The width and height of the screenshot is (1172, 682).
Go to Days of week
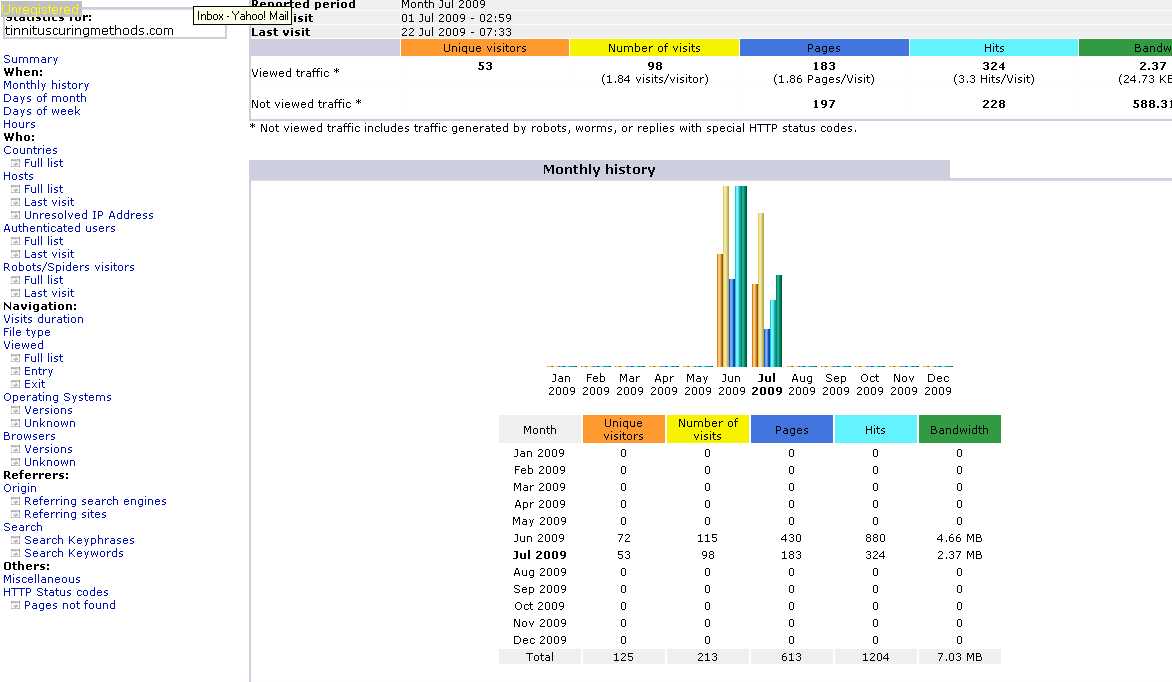point(42,111)
